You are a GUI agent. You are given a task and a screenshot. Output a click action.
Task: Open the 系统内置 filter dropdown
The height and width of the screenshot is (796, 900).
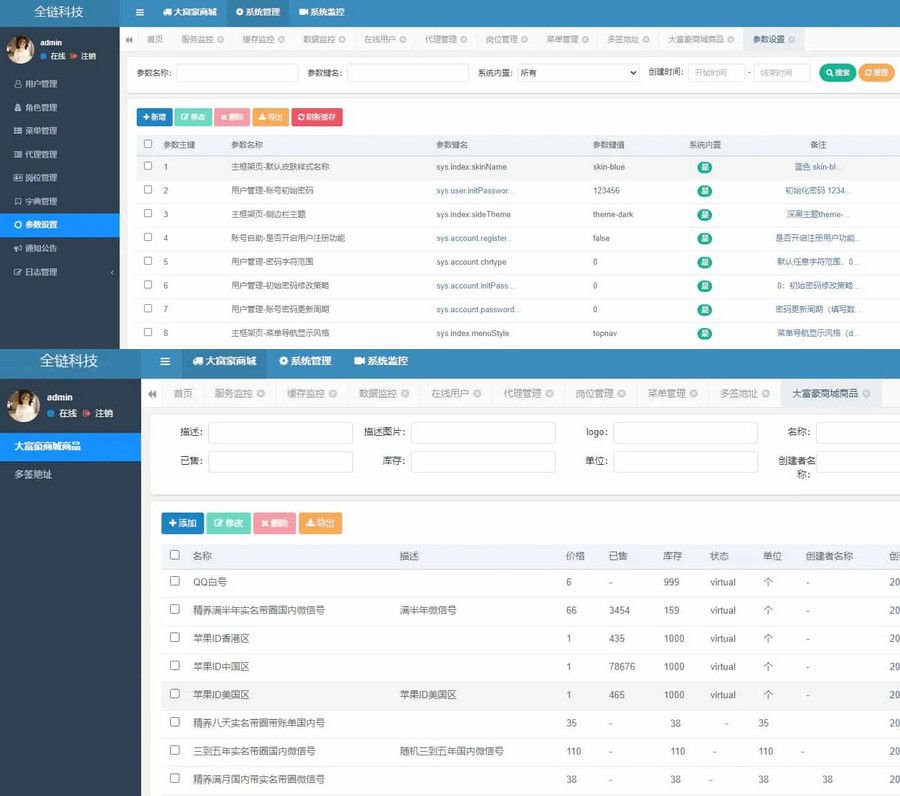coord(580,73)
